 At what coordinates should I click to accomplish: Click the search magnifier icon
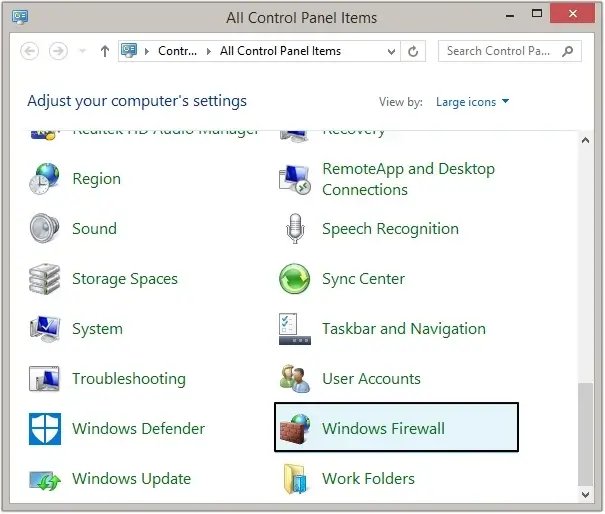point(568,51)
